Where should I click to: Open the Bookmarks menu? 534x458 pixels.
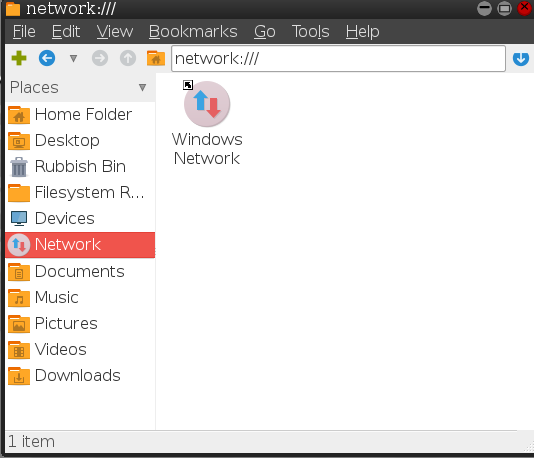[x=193, y=32]
